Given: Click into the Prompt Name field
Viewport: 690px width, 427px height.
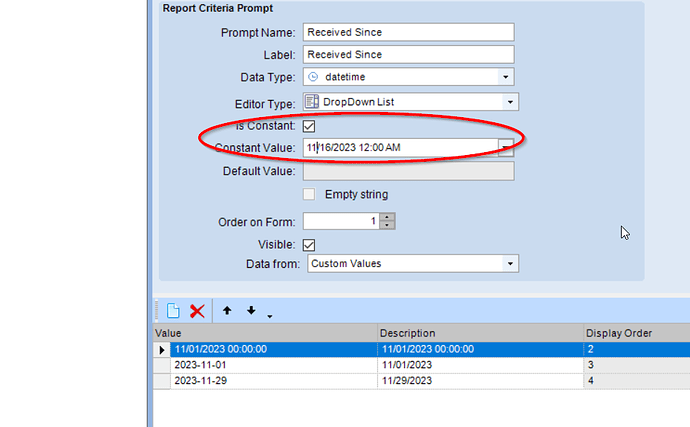Looking at the screenshot, I should 408,32.
